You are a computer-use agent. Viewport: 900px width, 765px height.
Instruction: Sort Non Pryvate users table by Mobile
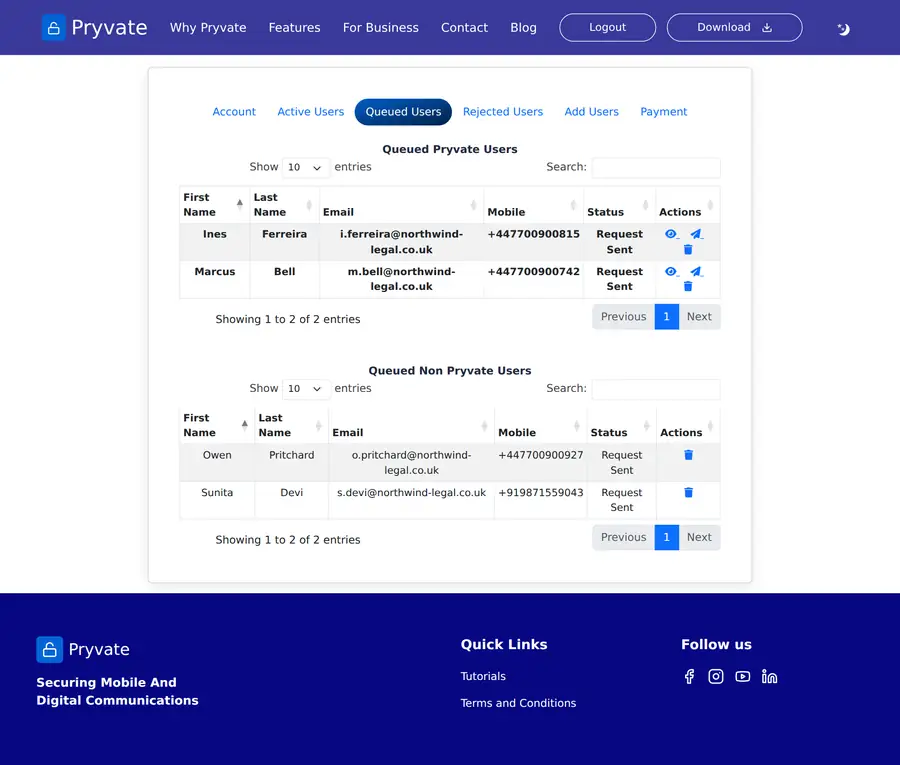(540, 425)
